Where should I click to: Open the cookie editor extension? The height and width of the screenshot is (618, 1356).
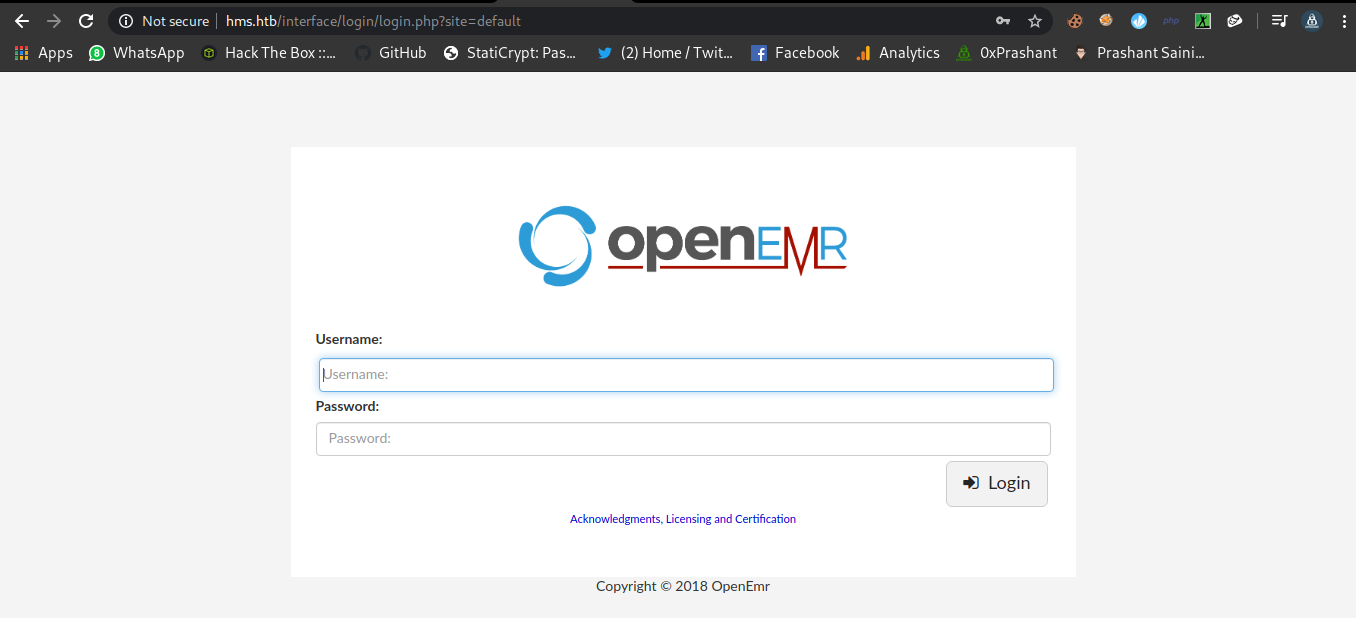pyautogui.click(x=1075, y=21)
